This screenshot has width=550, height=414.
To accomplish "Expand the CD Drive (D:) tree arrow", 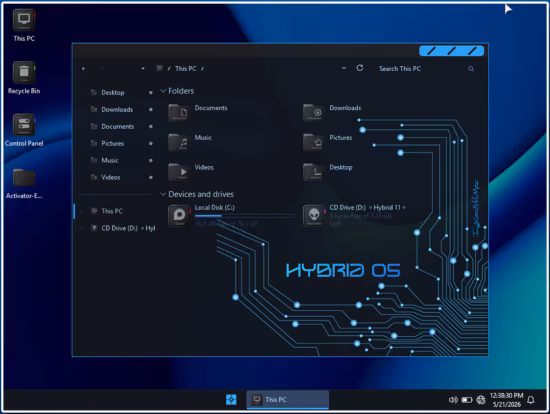I will point(81,228).
